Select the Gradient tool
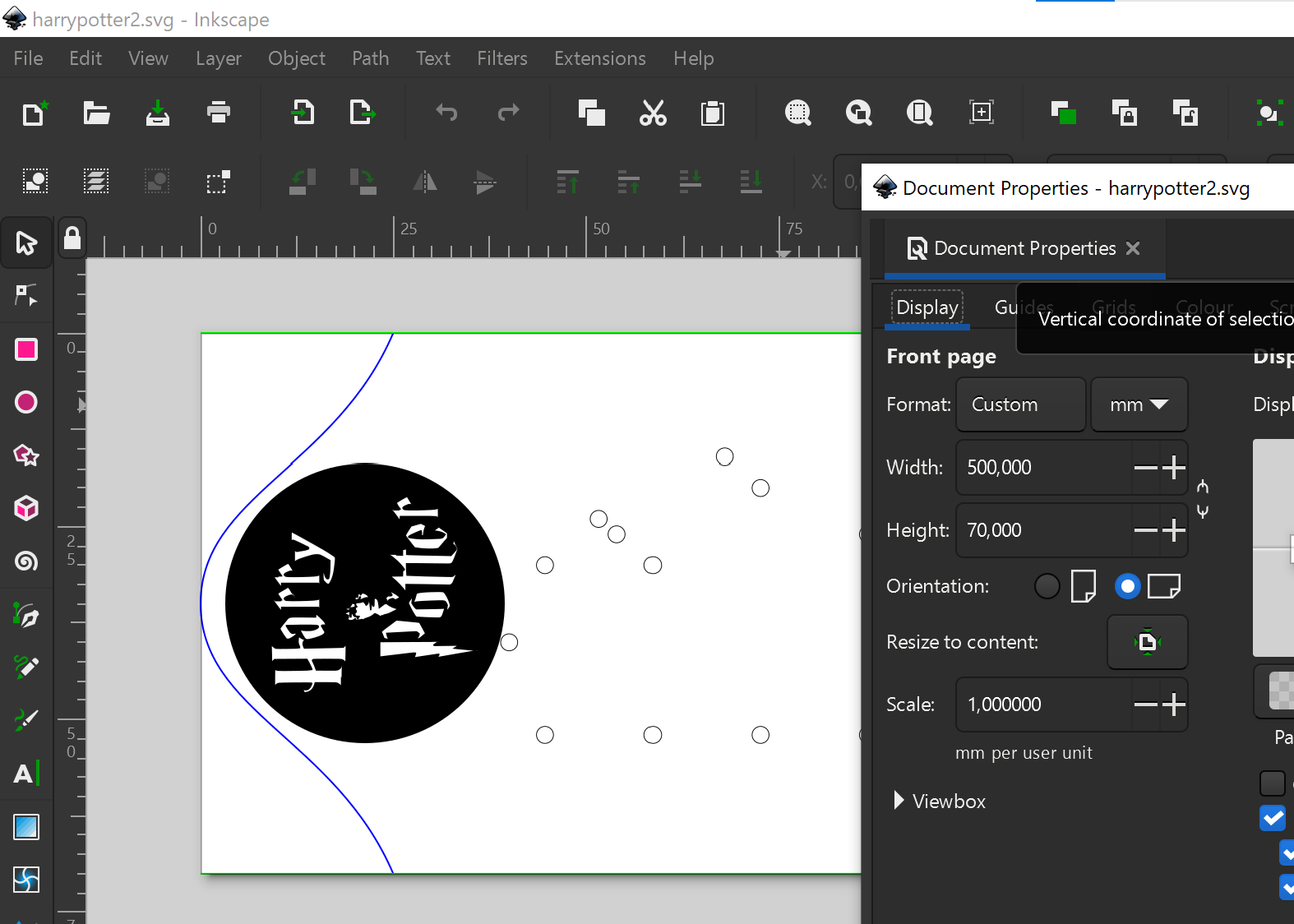Screen dimensions: 1294x924 [26, 827]
